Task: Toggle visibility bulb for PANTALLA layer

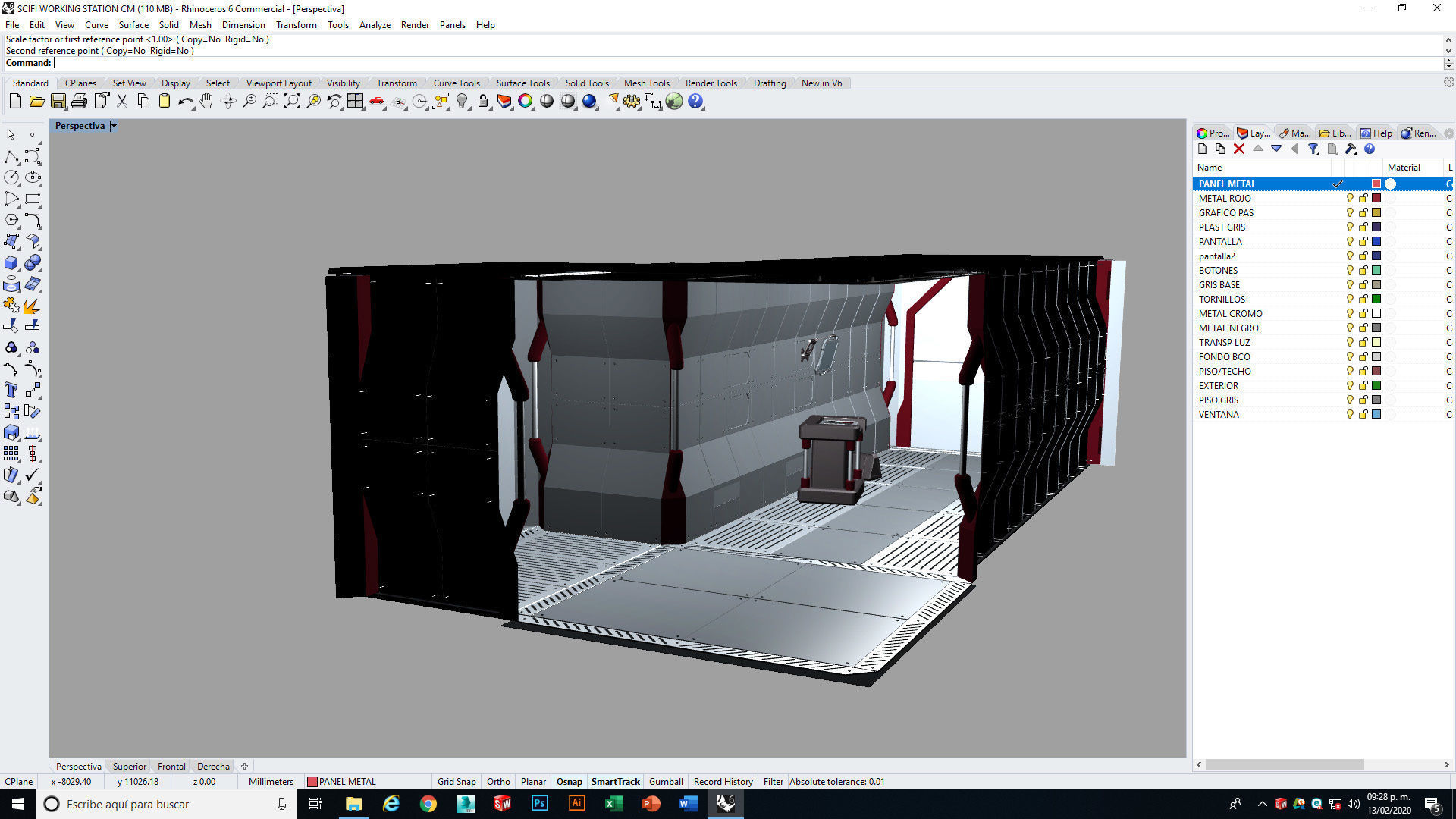Action: [x=1350, y=242]
